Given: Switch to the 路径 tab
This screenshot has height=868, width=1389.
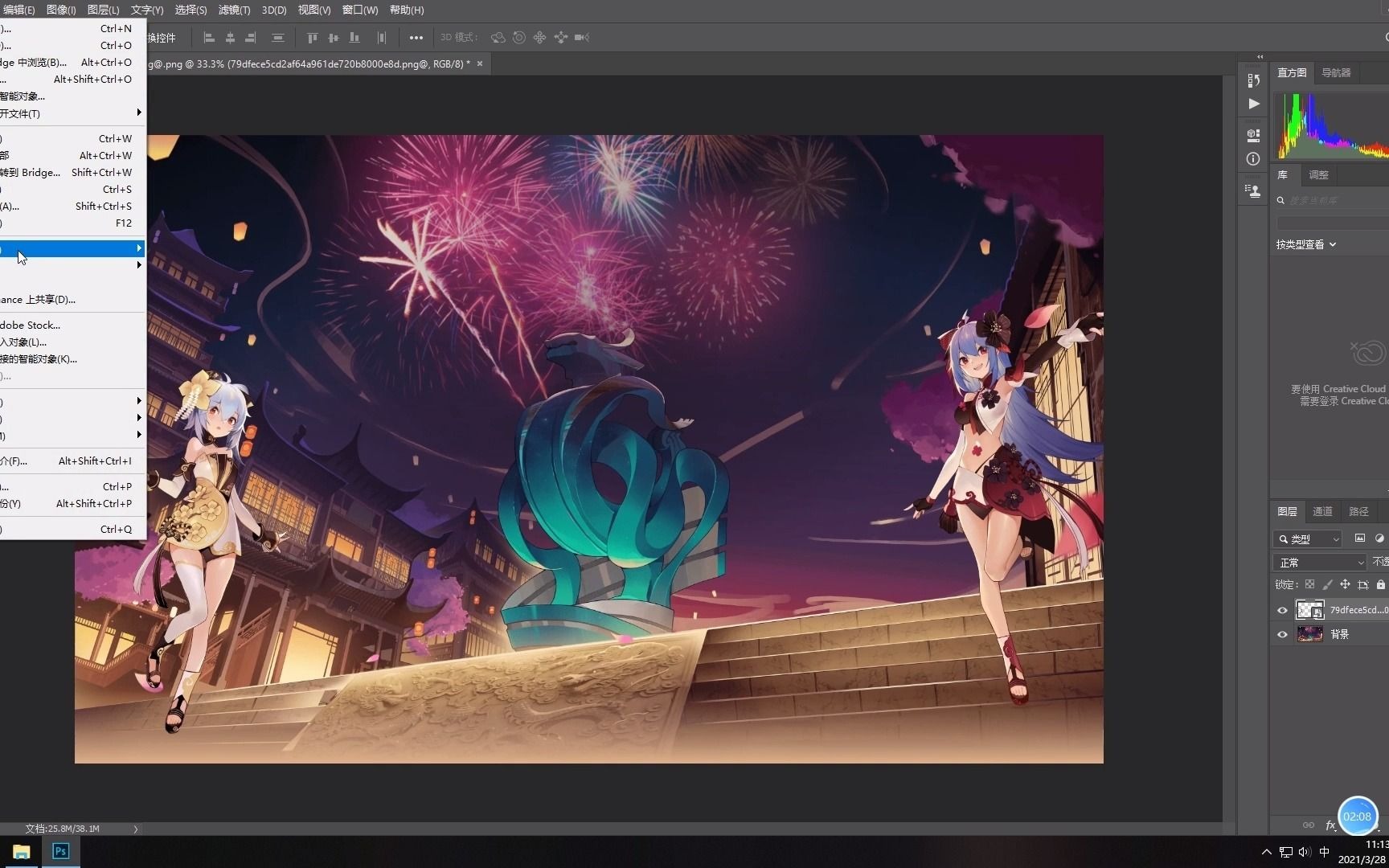Looking at the screenshot, I should pyautogui.click(x=1358, y=511).
